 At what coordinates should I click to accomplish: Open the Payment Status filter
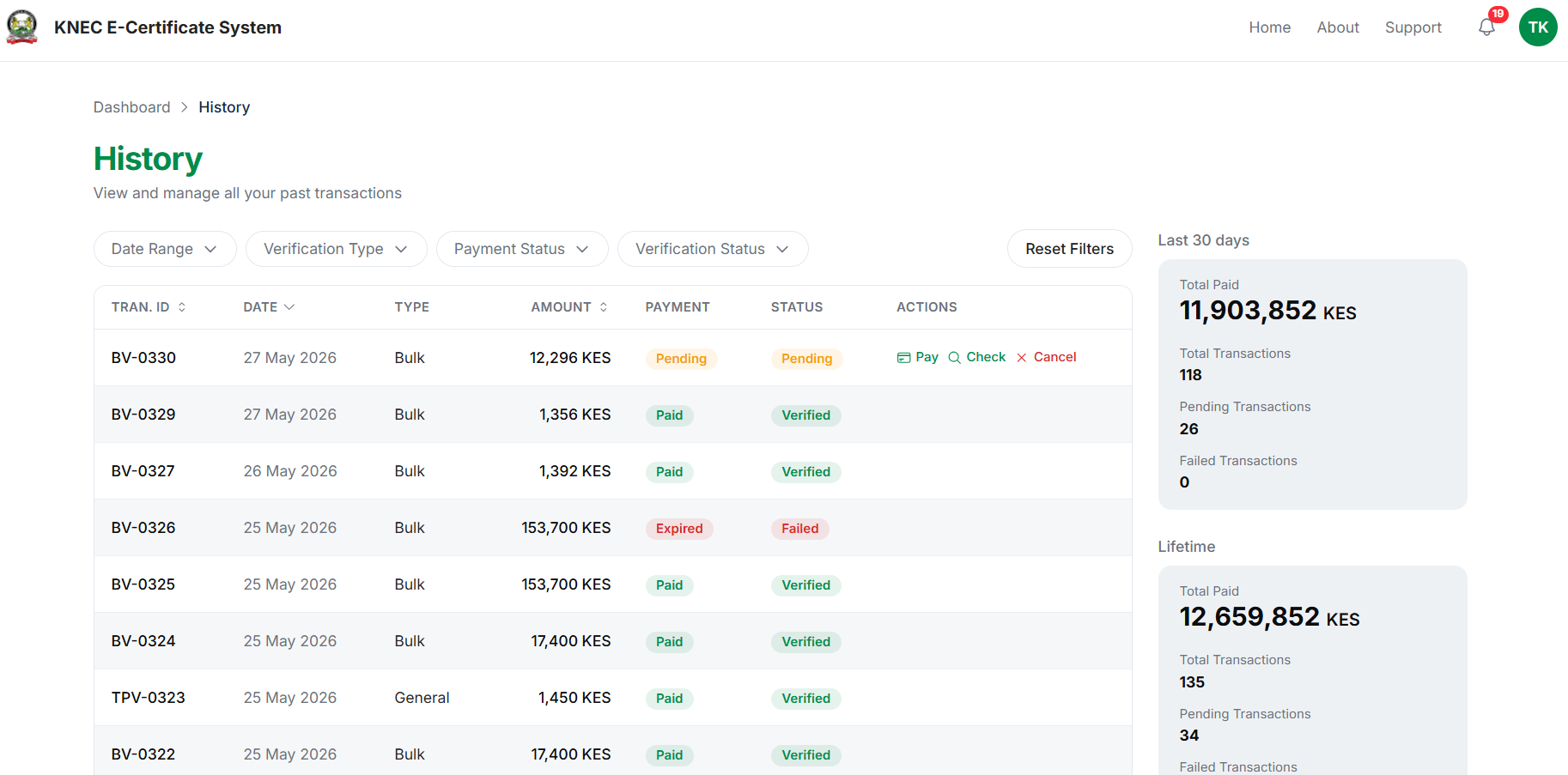(522, 249)
